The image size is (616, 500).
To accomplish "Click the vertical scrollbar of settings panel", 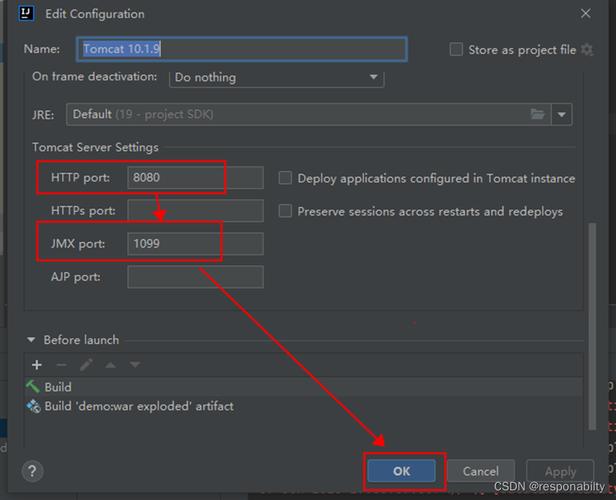I will pos(592,326).
